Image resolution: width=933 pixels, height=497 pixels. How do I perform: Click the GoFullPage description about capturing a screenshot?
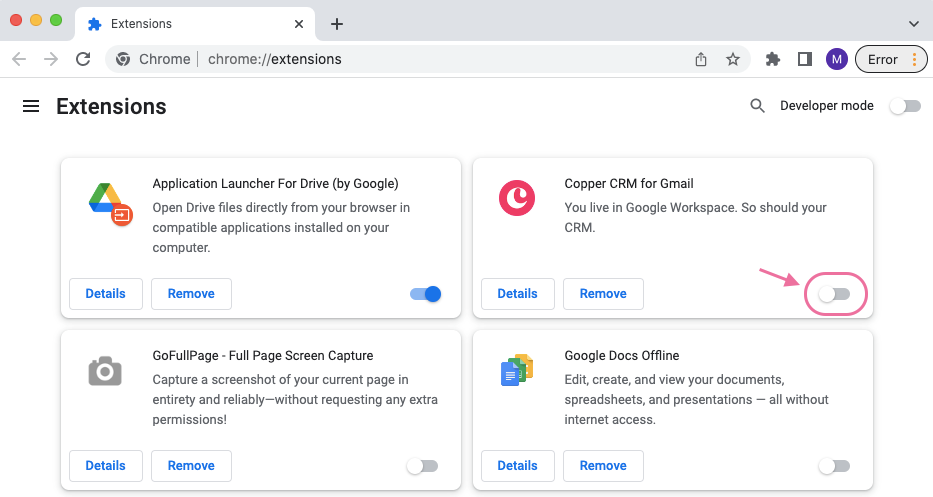tap(295, 399)
